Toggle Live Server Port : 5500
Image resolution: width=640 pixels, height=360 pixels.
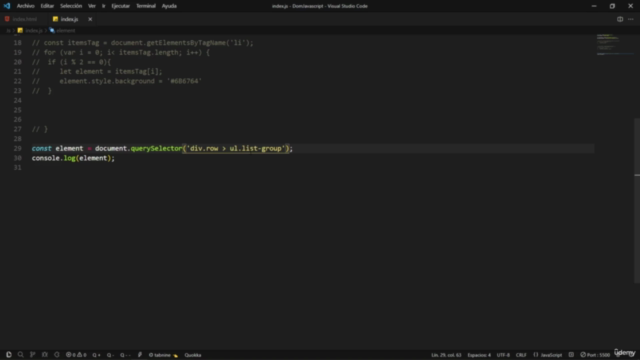click(x=595, y=355)
